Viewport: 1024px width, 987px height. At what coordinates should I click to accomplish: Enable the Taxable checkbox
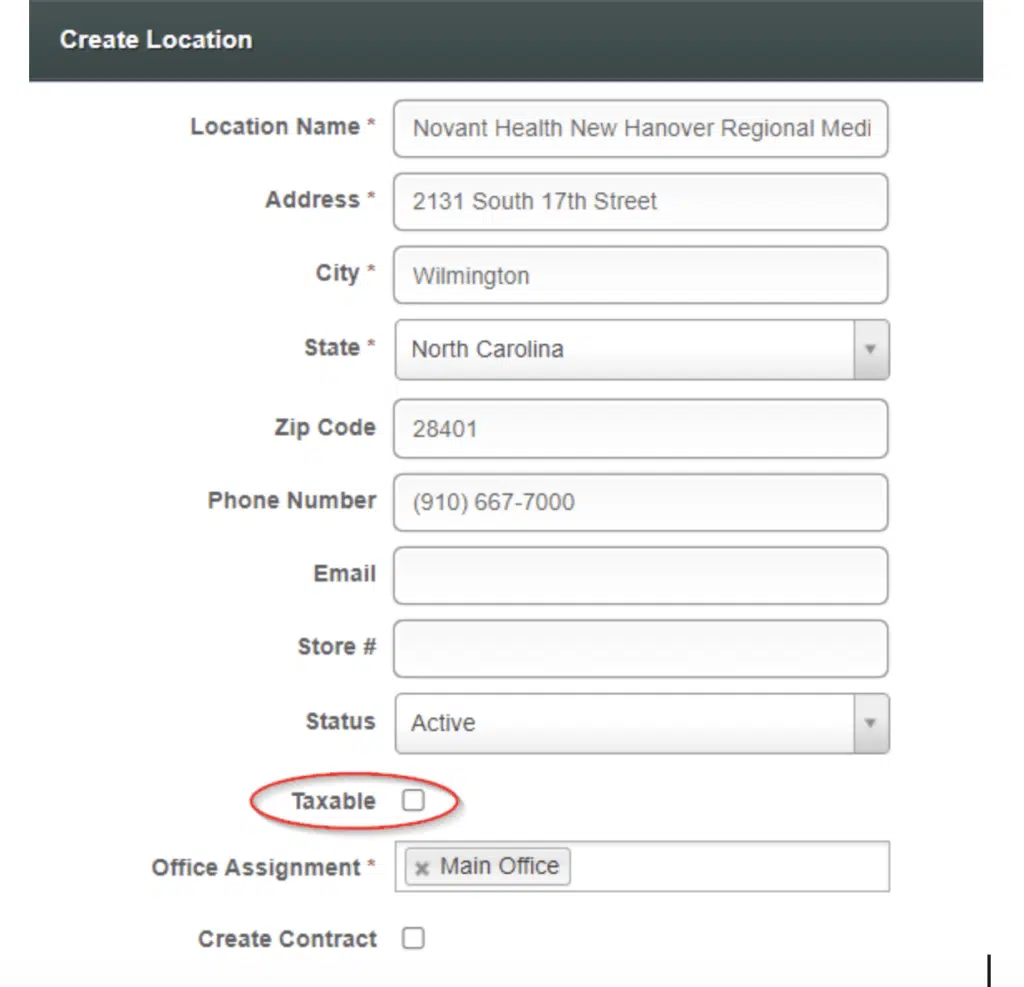[x=413, y=800]
